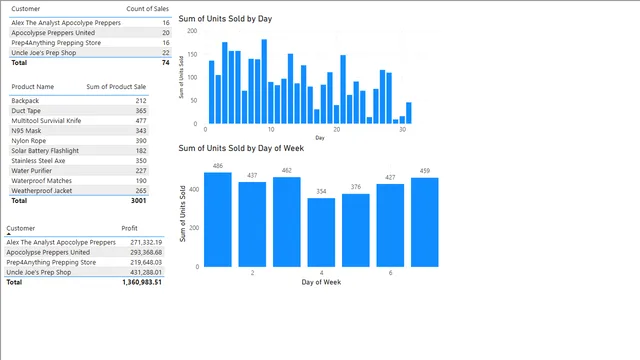Select the profit value 271,332.19

coord(146,242)
